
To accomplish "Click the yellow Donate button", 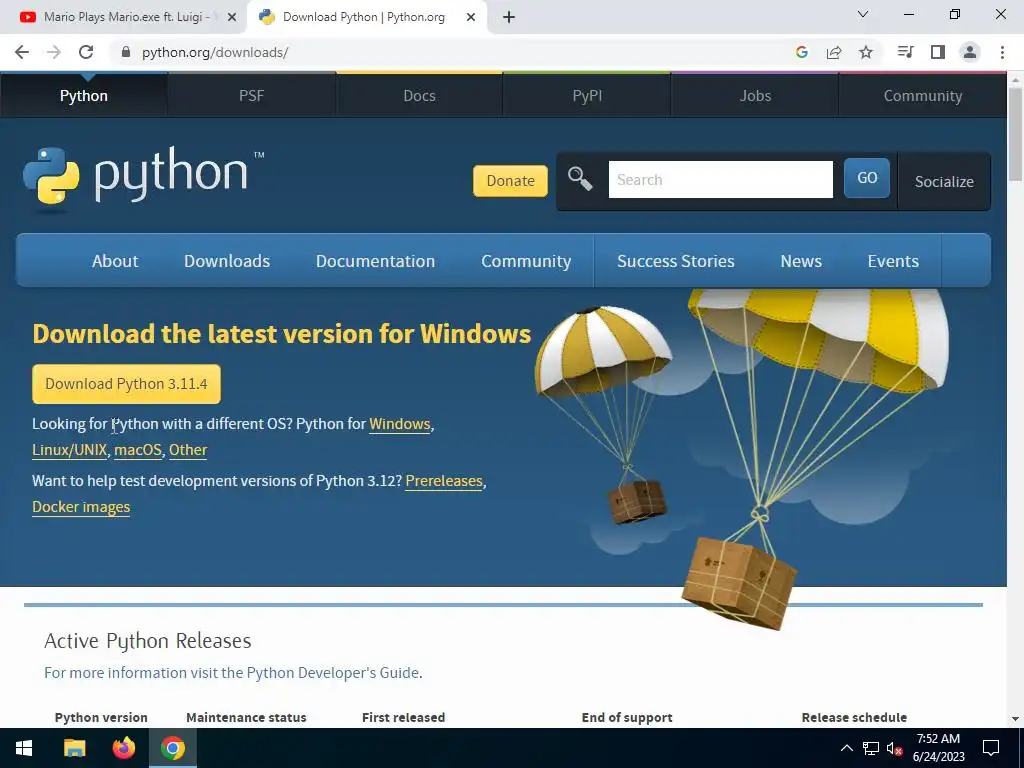I will pos(510,181).
